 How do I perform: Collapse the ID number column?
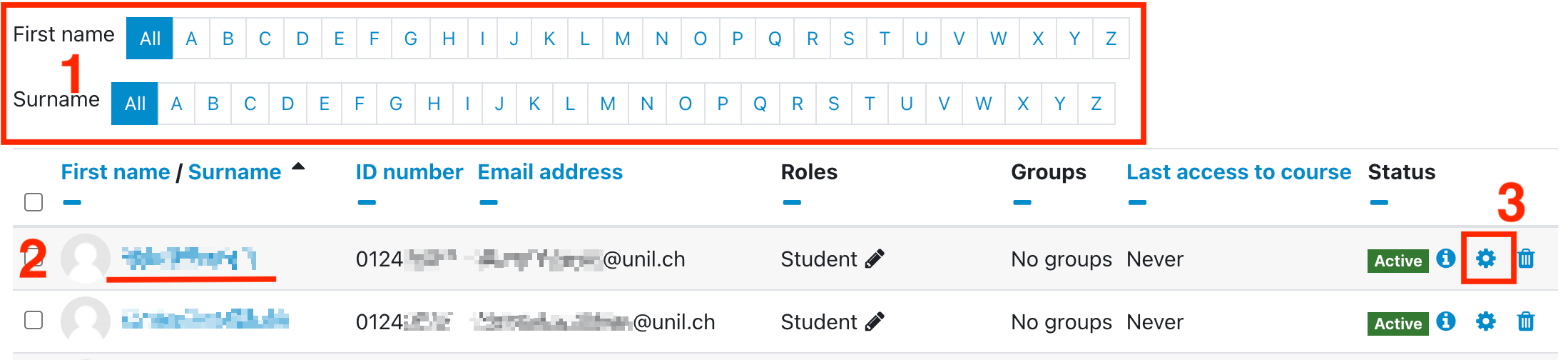[367, 203]
